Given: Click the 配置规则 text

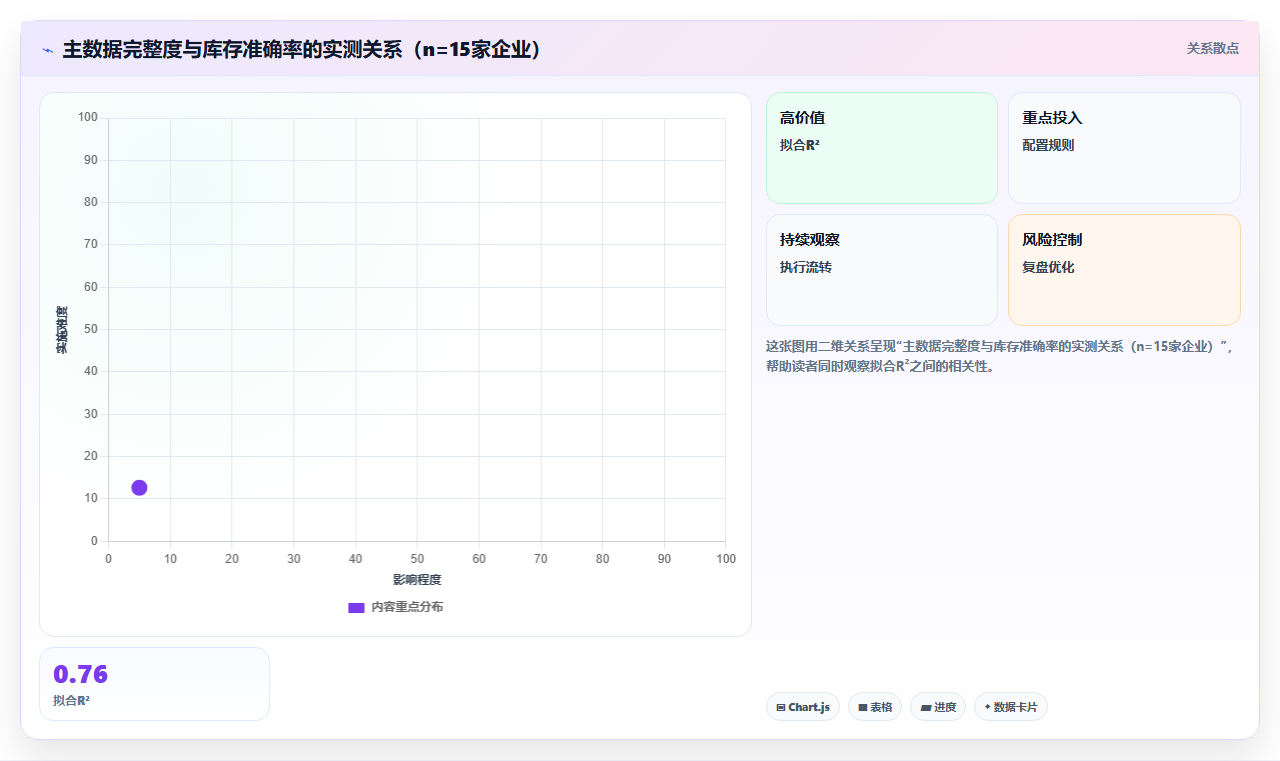Looking at the screenshot, I should coord(1048,145).
